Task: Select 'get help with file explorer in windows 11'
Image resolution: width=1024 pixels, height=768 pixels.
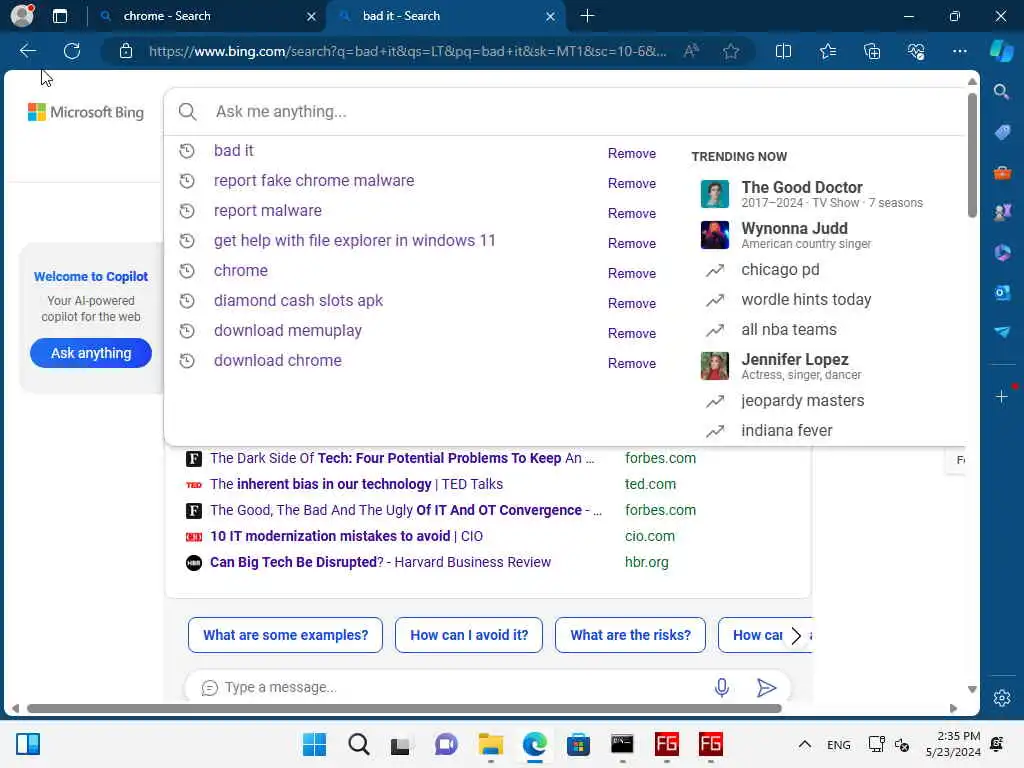Action: pyautogui.click(x=355, y=240)
